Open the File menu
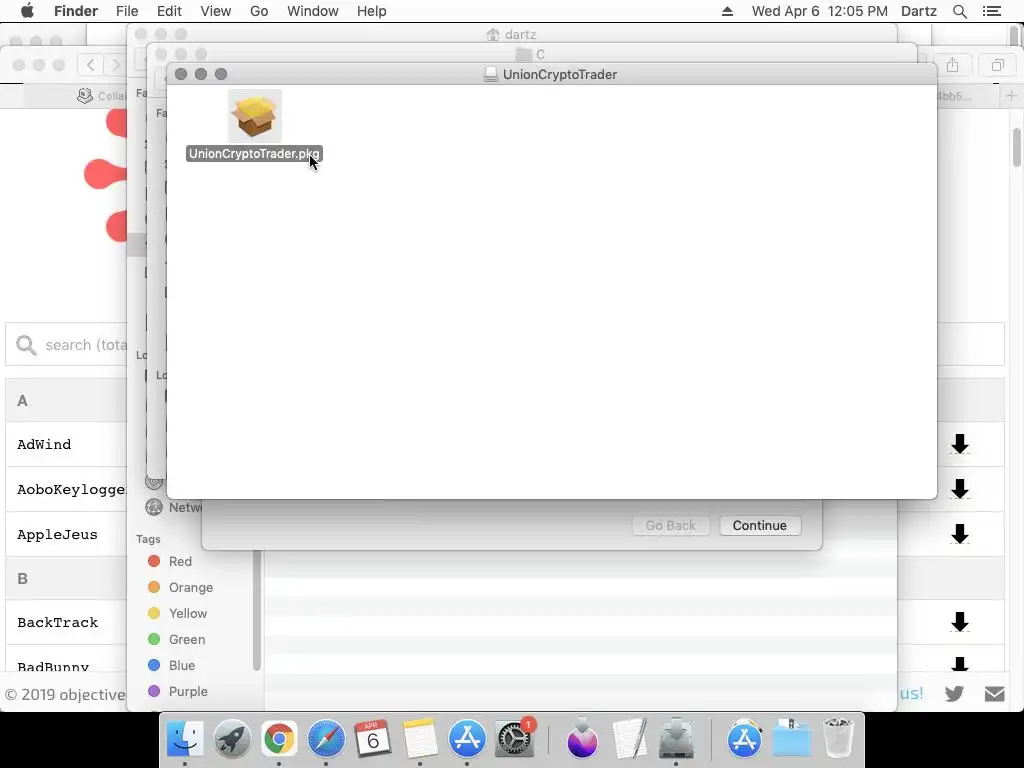The width and height of the screenshot is (1024, 768). [127, 11]
